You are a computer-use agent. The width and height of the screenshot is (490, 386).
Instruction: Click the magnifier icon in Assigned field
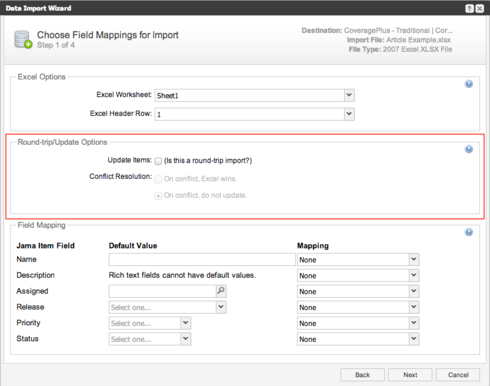[221, 291]
